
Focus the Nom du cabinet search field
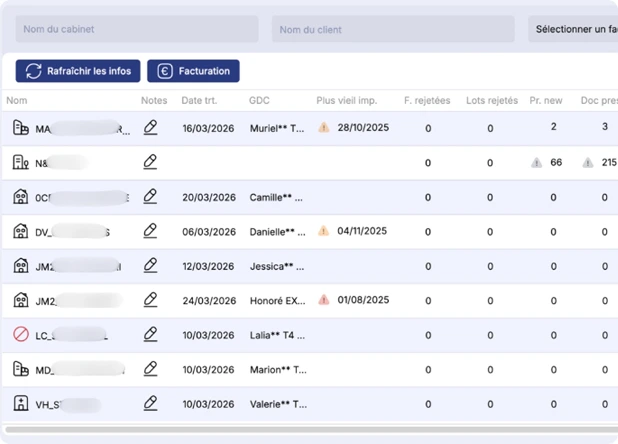pyautogui.click(x=137, y=29)
